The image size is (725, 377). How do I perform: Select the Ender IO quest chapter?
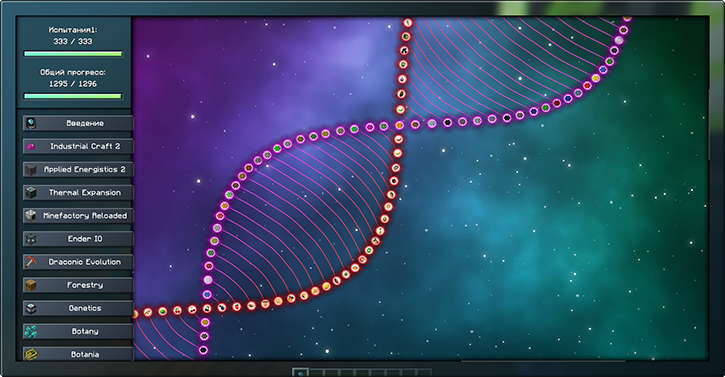[x=78, y=239]
